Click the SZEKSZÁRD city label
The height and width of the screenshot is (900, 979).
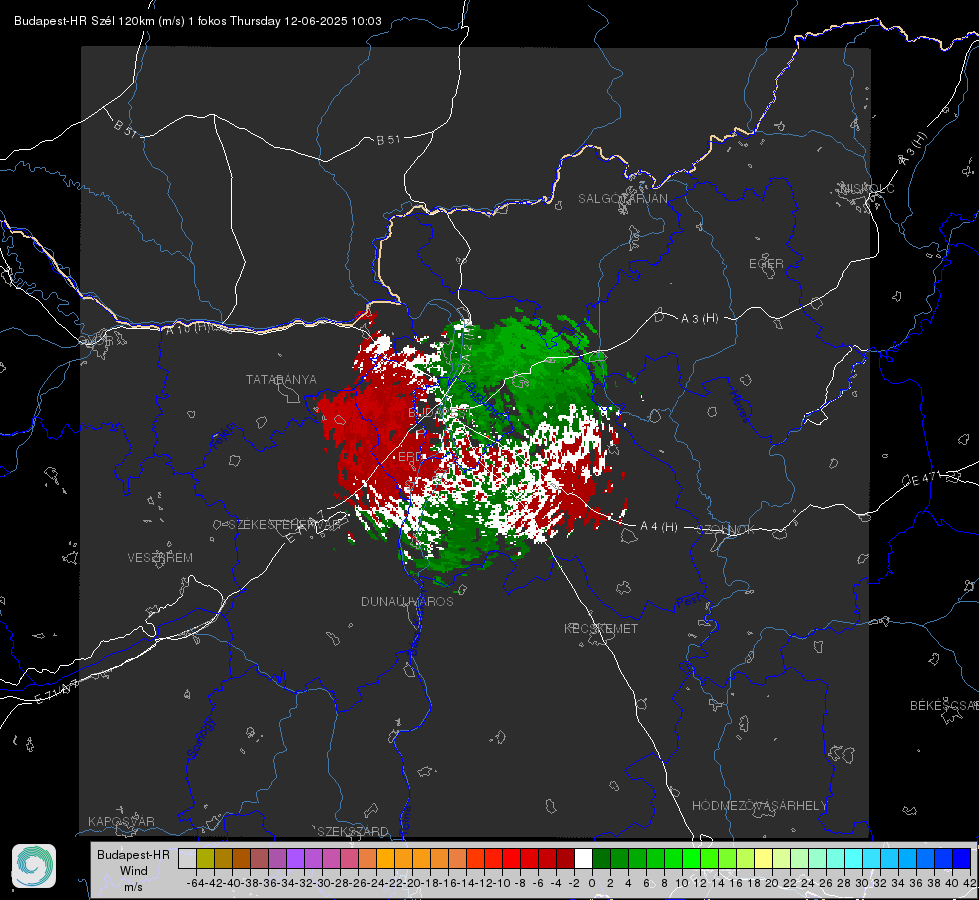point(353,831)
